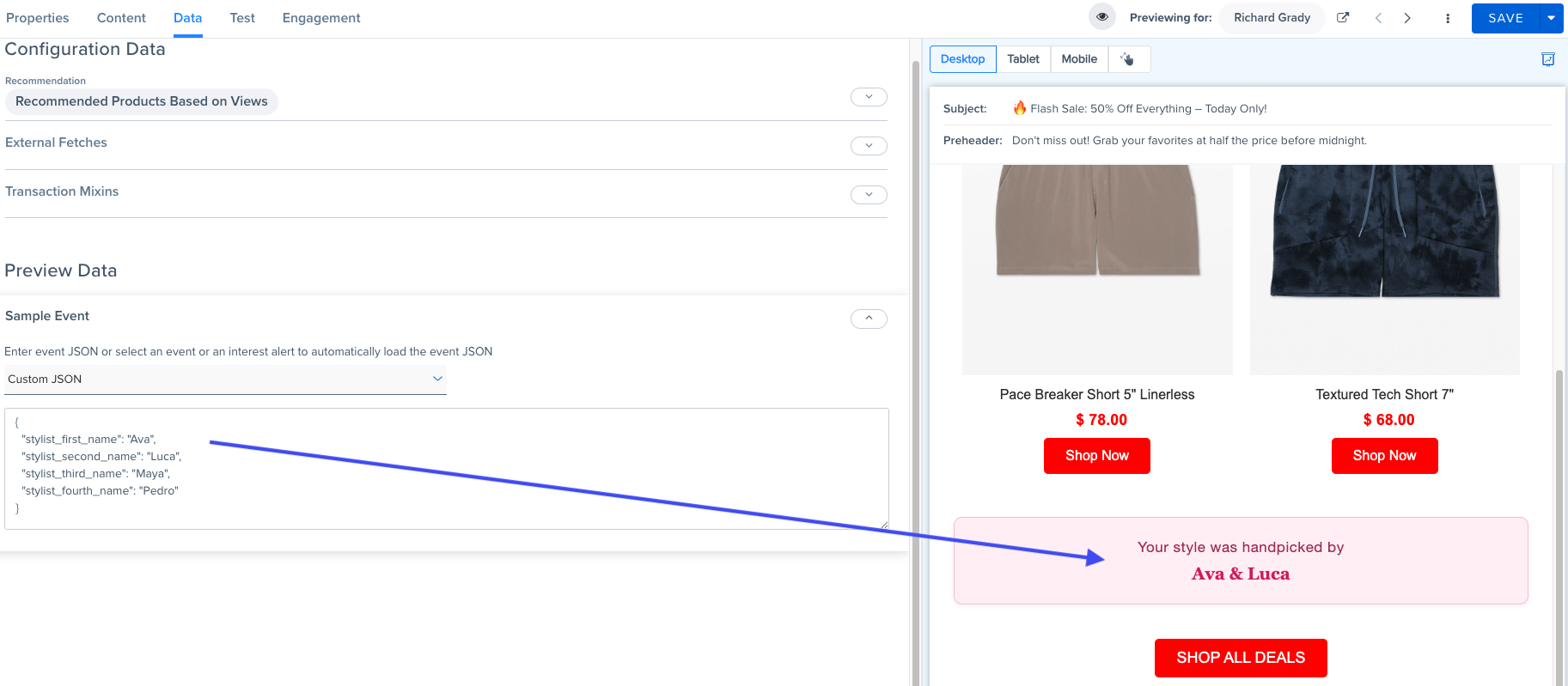Click the preheader text line
The height and width of the screenshot is (686, 1568).
tap(1189, 141)
